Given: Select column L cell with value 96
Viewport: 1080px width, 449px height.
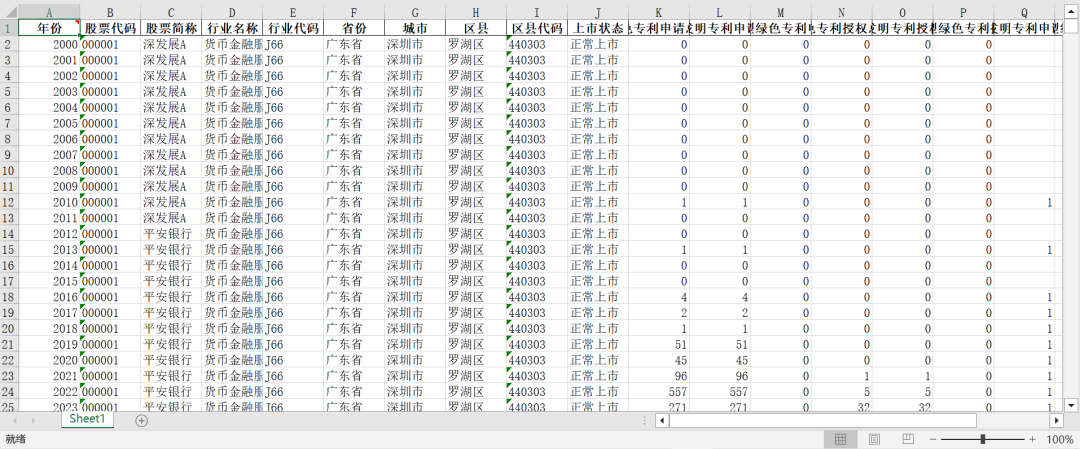Looking at the screenshot, I should [720, 376].
